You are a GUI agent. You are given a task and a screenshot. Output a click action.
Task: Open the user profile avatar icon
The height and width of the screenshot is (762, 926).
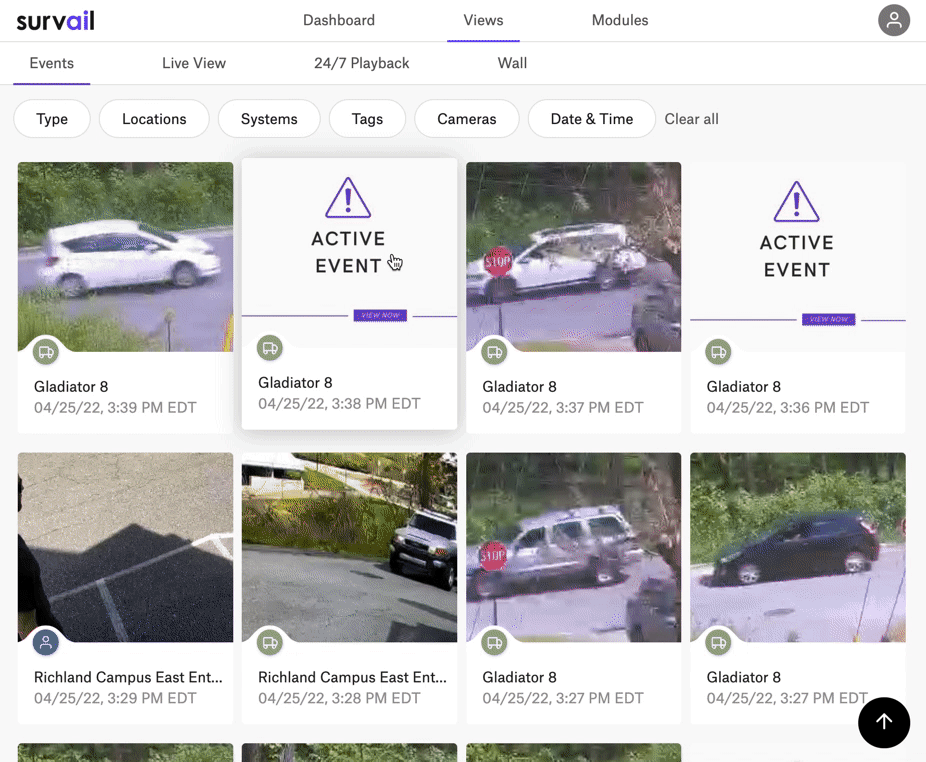893,20
